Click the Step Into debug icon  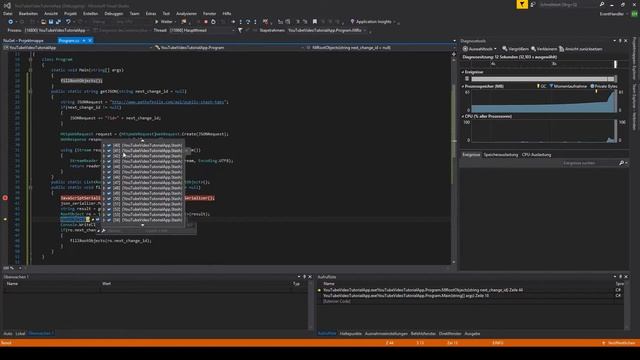coord(240,22)
